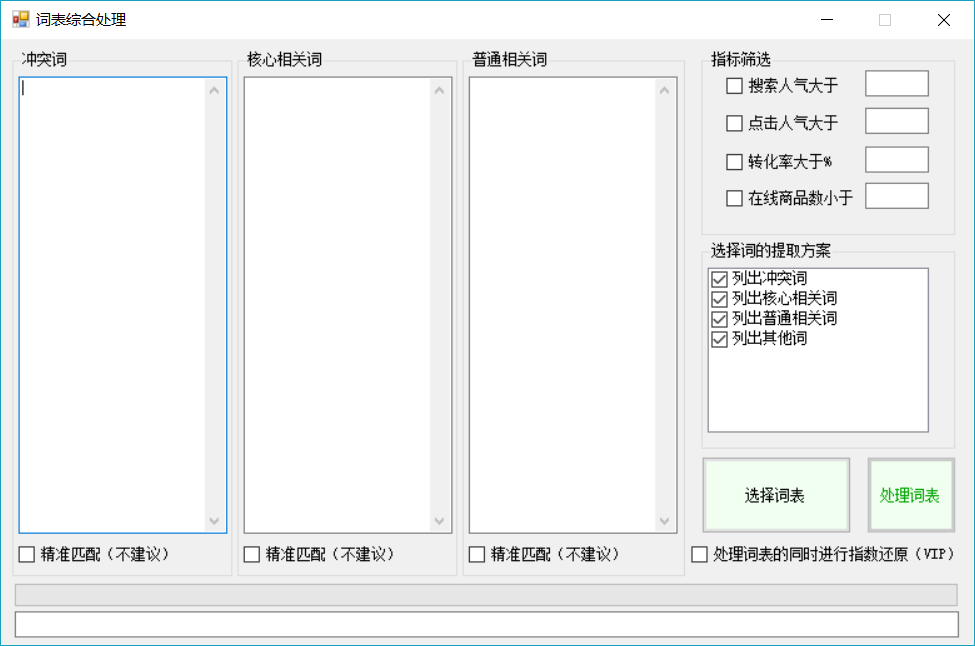Tick 精准匹配 under 冲突词 list
This screenshot has height=646, width=975.
point(27,554)
